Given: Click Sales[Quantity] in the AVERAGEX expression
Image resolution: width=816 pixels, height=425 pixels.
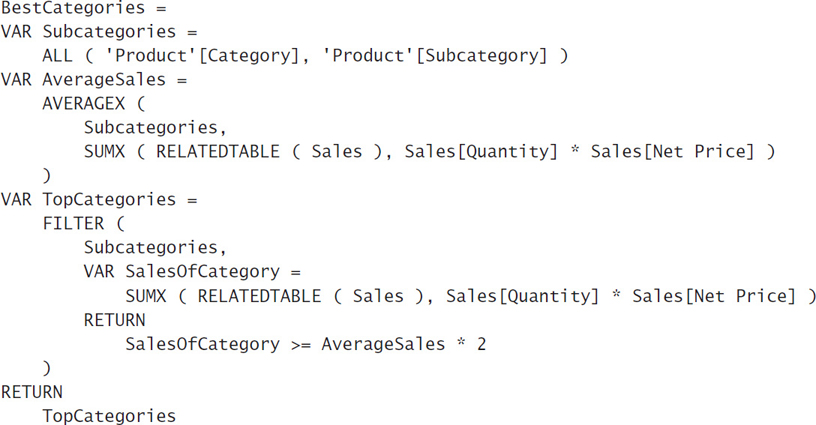Looking at the screenshot, I should point(481,152).
